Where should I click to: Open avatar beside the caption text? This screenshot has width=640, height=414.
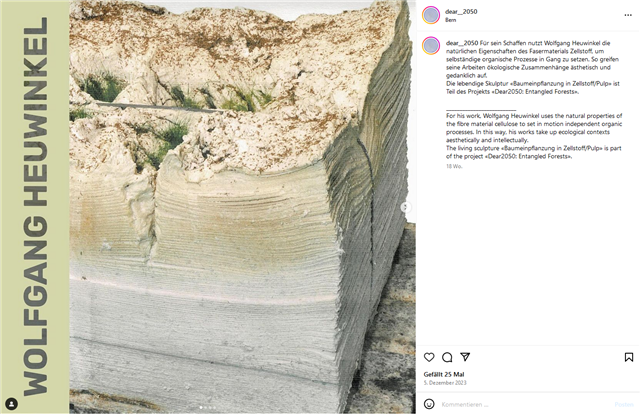[431, 46]
